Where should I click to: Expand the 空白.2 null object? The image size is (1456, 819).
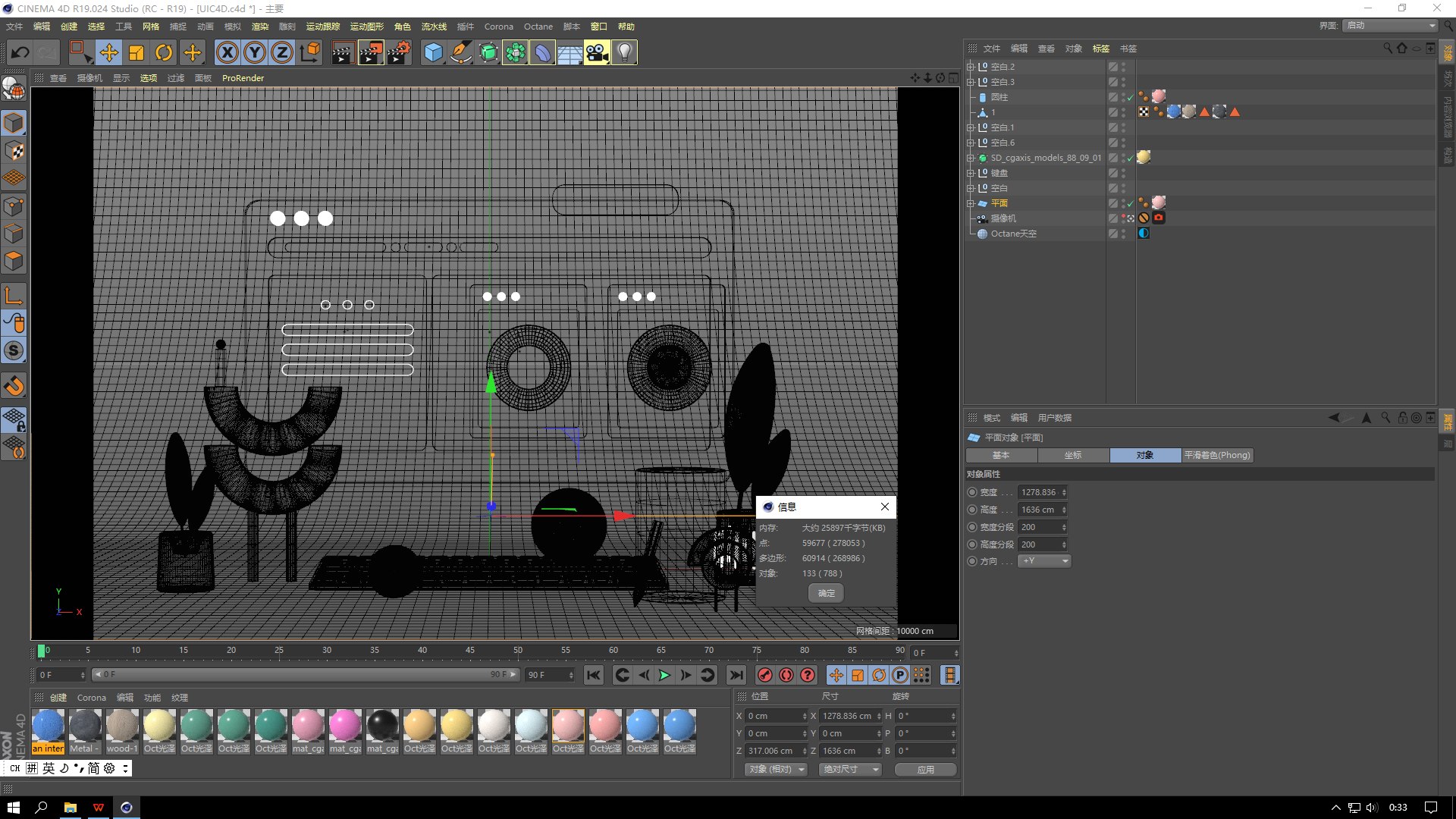(970, 67)
